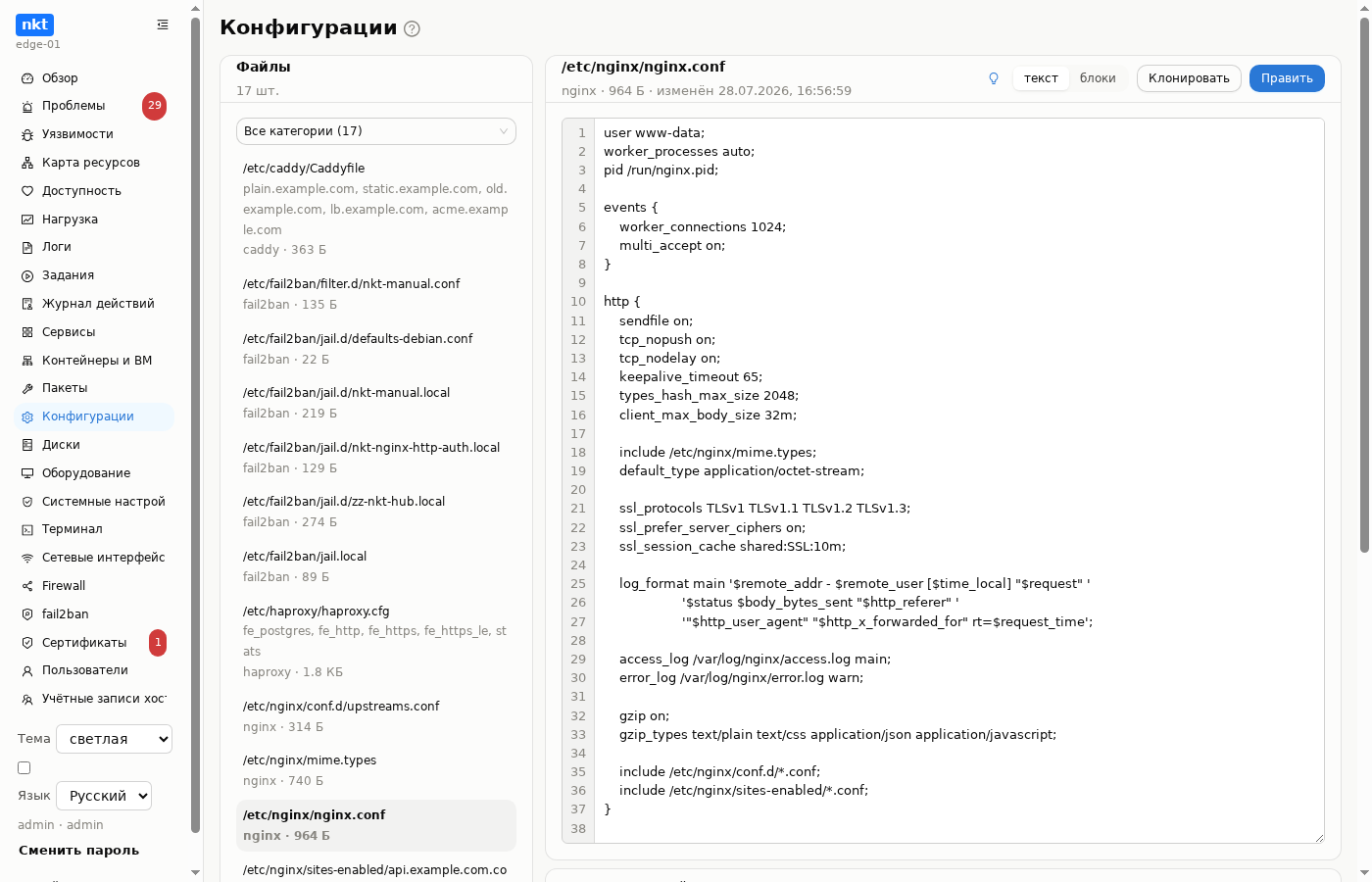Click the lightbulb hint icon above editor
This screenshot has height=882, width=1372.
tap(994, 78)
